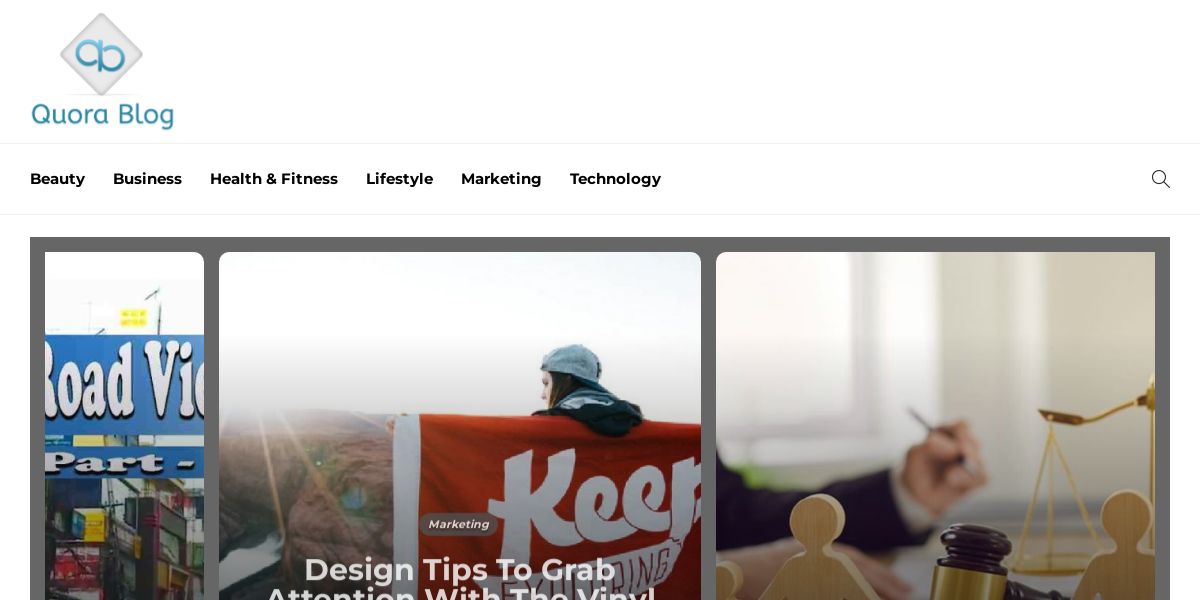Screen dimensions: 1200x600
Task: Select Health & Fitness in navigation
Action: click(274, 179)
